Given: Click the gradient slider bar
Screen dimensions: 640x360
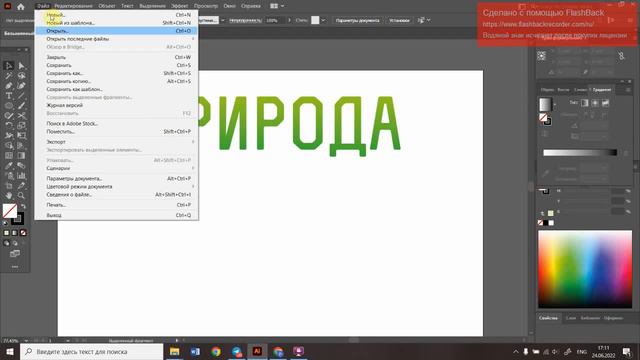Looking at the screenshot, I should (x=580, y=153).
